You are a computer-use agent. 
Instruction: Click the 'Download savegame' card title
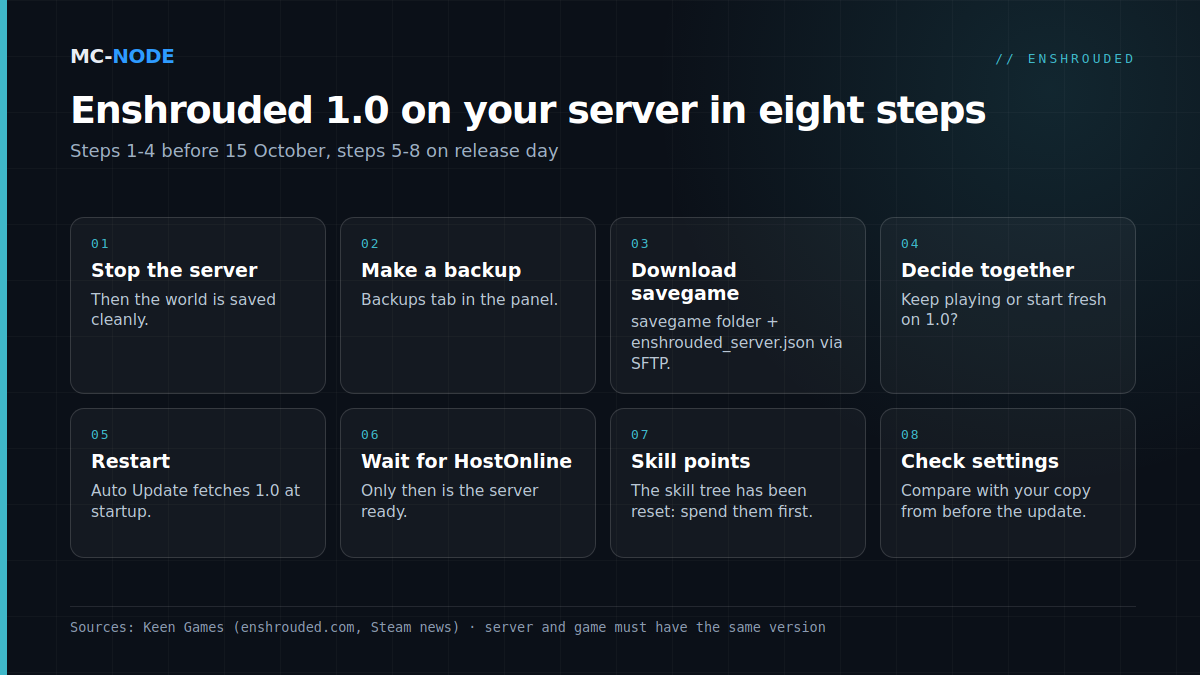(685, 282)
